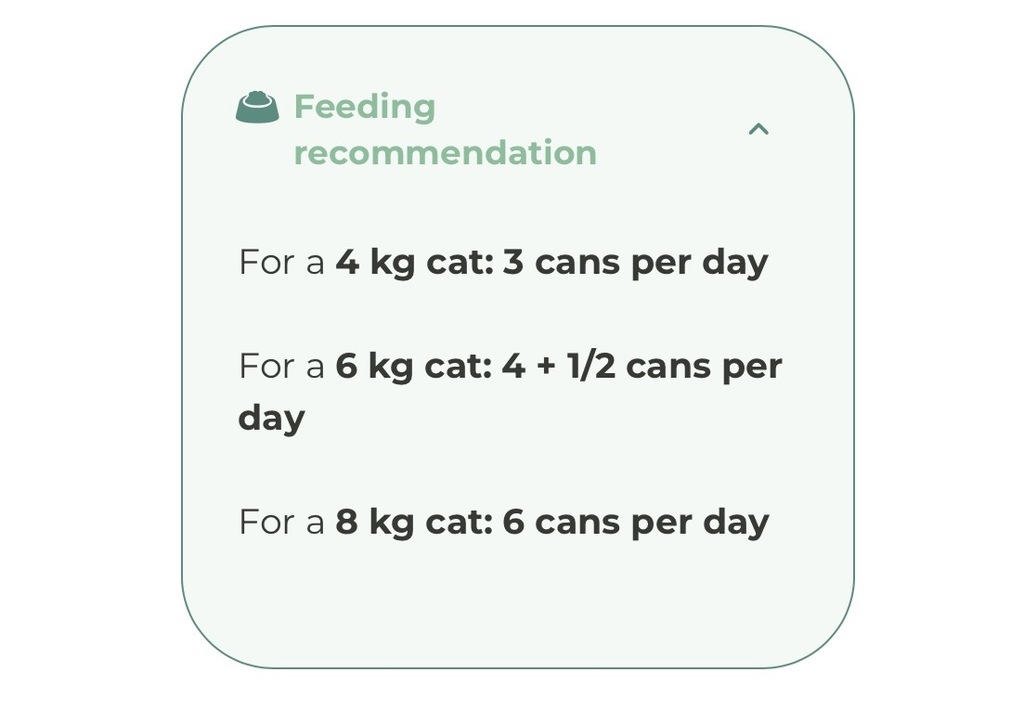Click the "1/2" fraction in the 6 kg line
Image resolution: width=1024 pixels, height=711 pixels.
click(x=590, y=367)
